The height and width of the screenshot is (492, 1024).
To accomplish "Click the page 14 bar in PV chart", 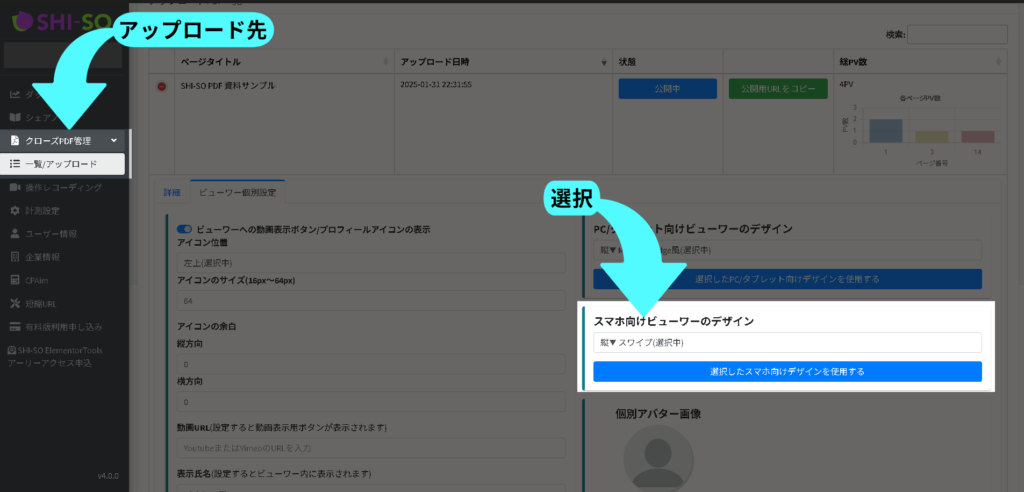I will 976,137.
